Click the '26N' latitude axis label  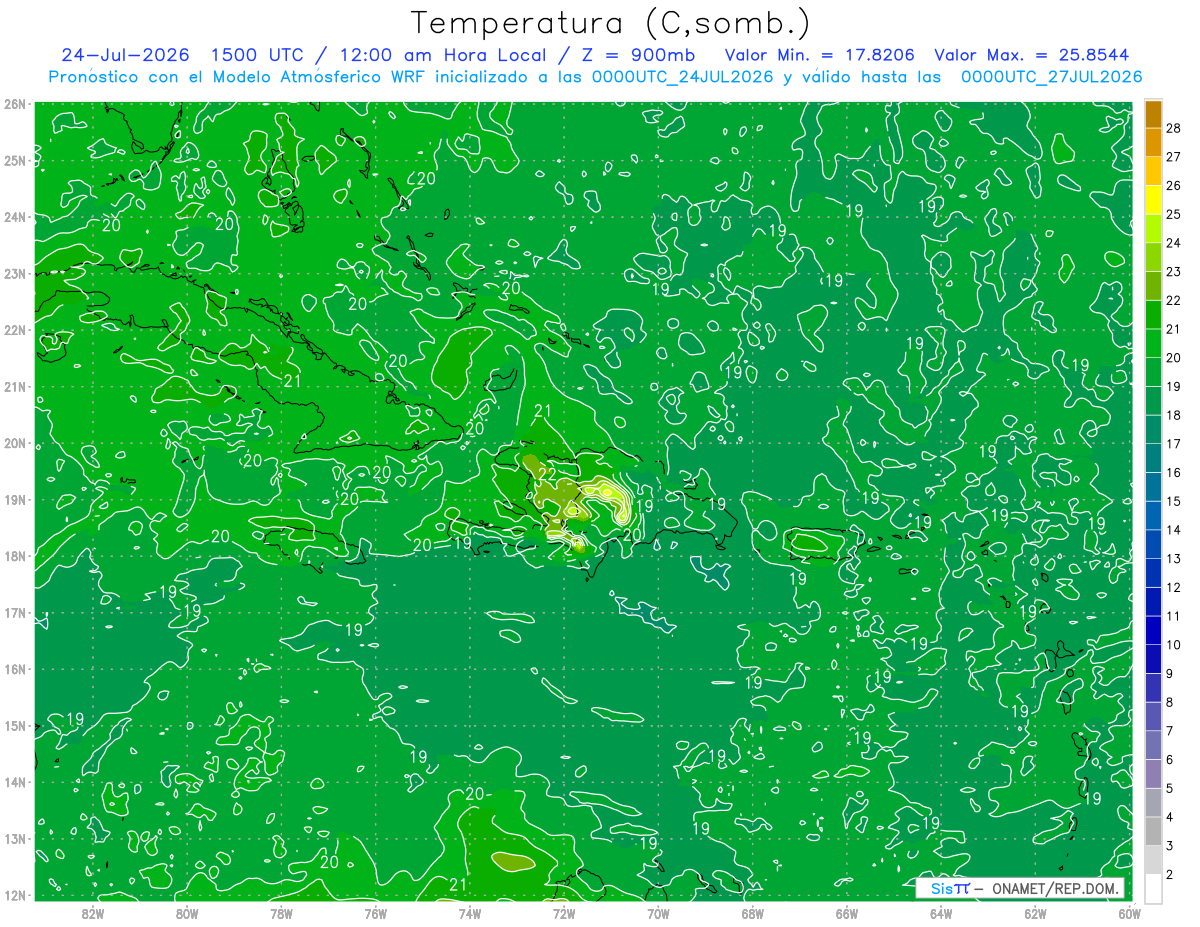[x=15, y=104]
